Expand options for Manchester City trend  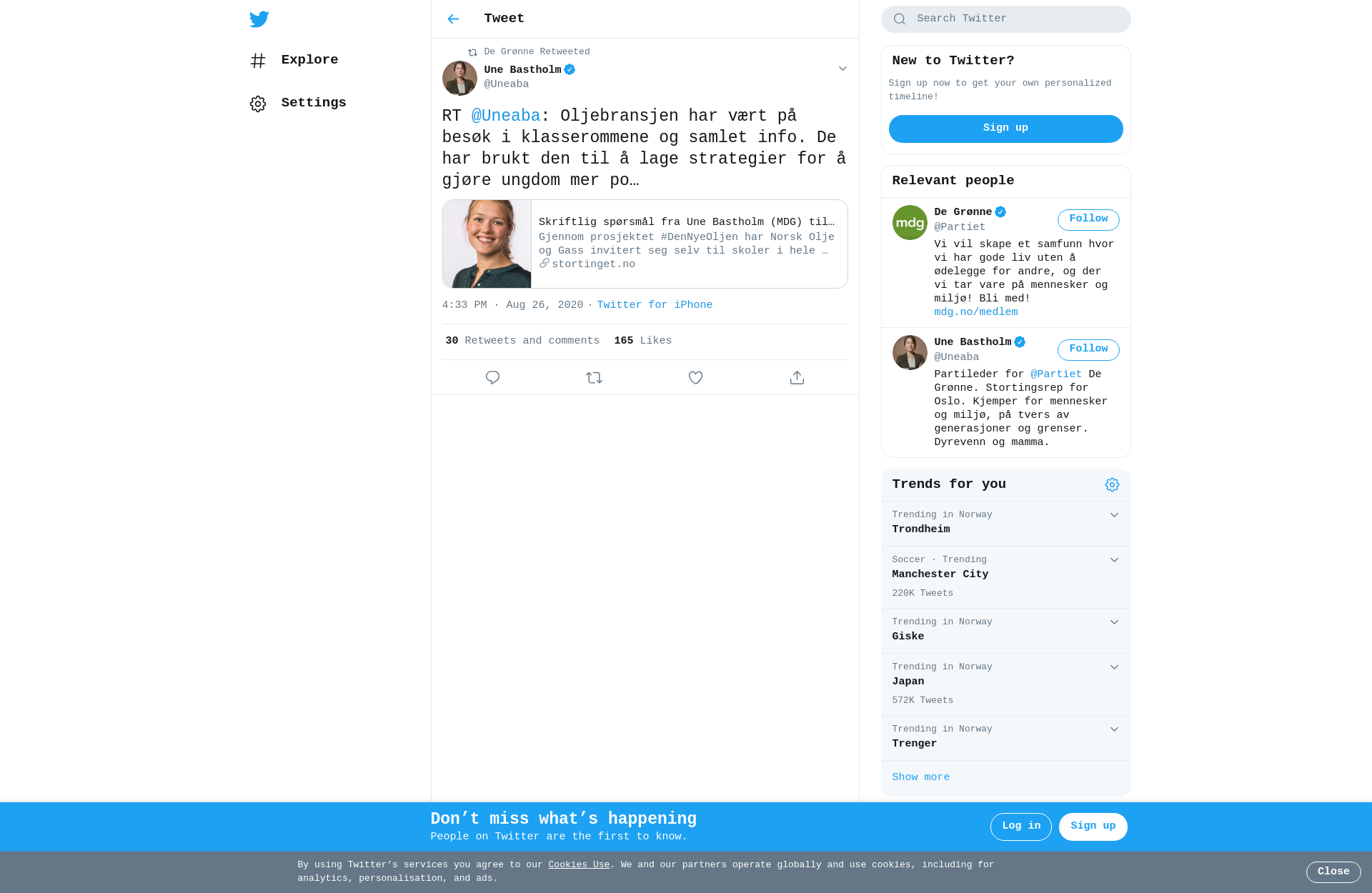point(1114,560)
